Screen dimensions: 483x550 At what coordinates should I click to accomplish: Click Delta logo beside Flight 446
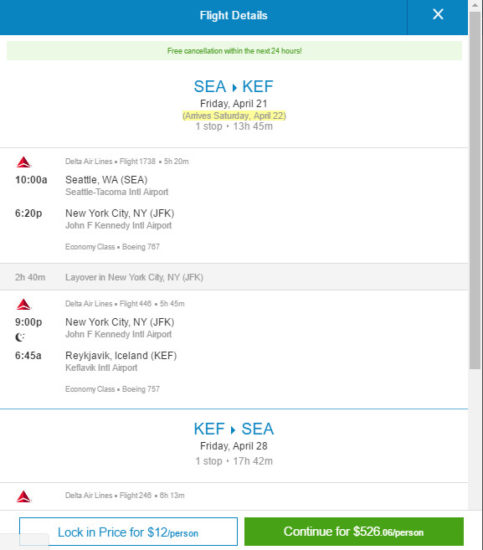24,304
